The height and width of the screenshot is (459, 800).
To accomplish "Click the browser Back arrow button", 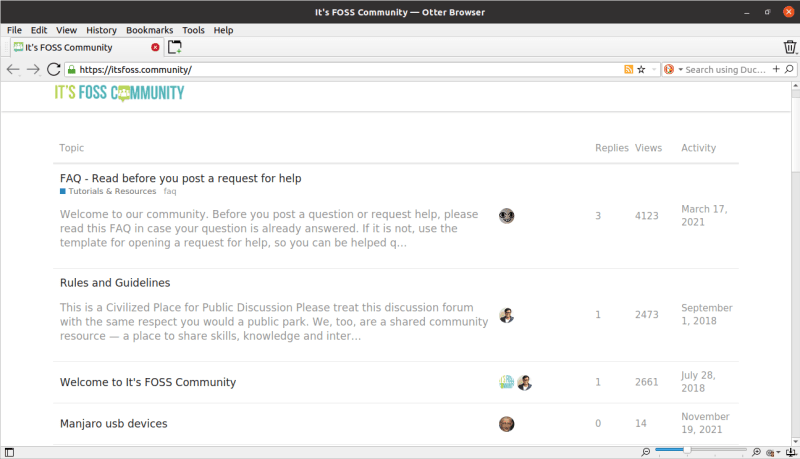I will point(12,70).
